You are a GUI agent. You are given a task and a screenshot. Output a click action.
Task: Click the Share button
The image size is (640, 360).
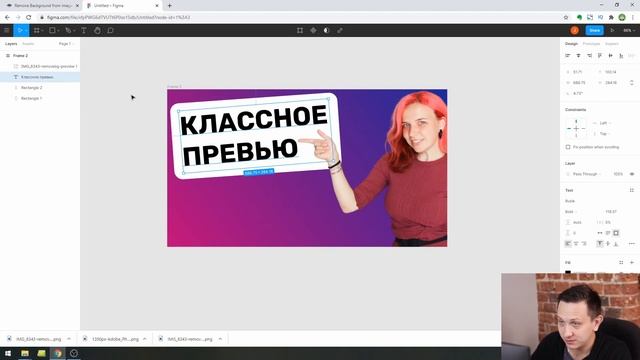tap(595, 31)
